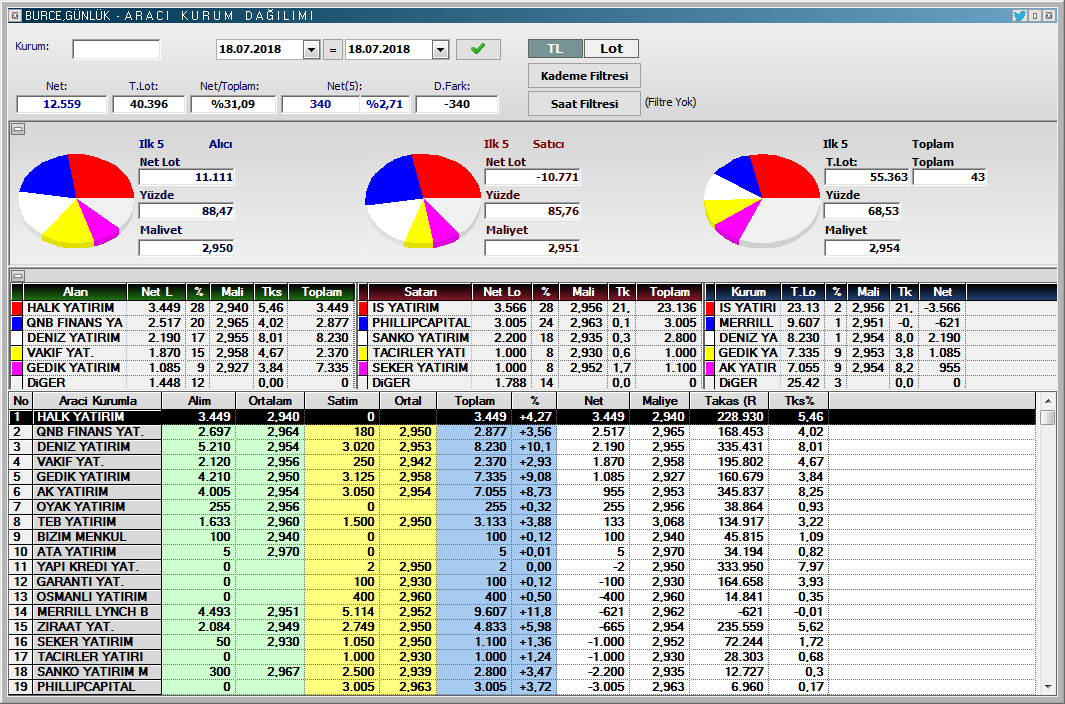Select the Ilk 5 Satıcı pie chart

point(422,200)
